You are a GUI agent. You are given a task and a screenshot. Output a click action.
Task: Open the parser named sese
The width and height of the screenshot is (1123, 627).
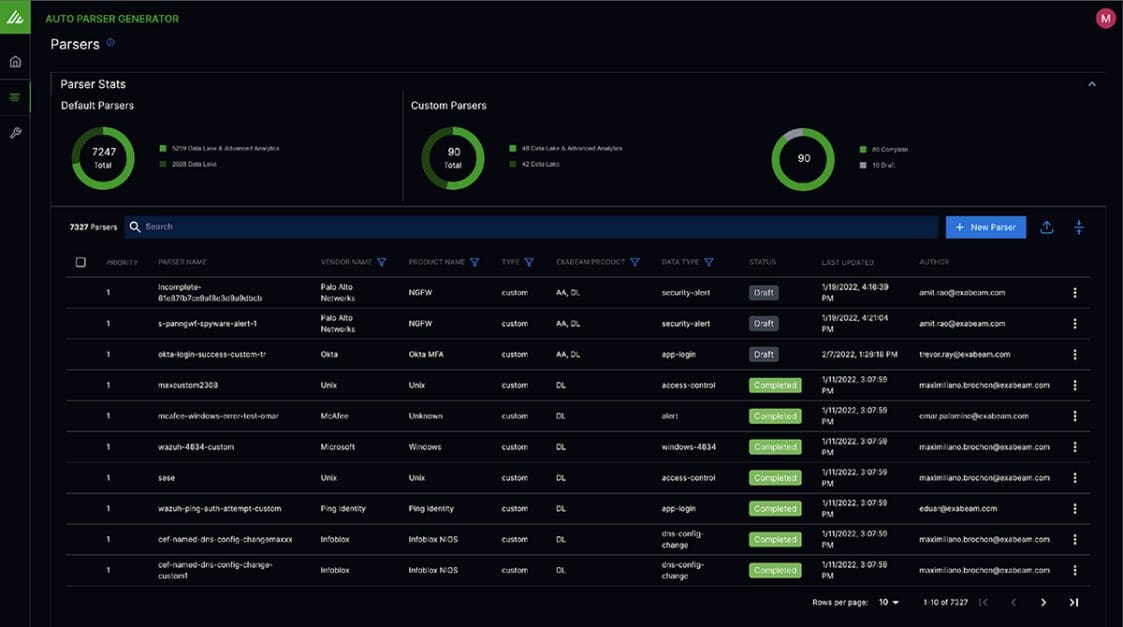point(166,478)
